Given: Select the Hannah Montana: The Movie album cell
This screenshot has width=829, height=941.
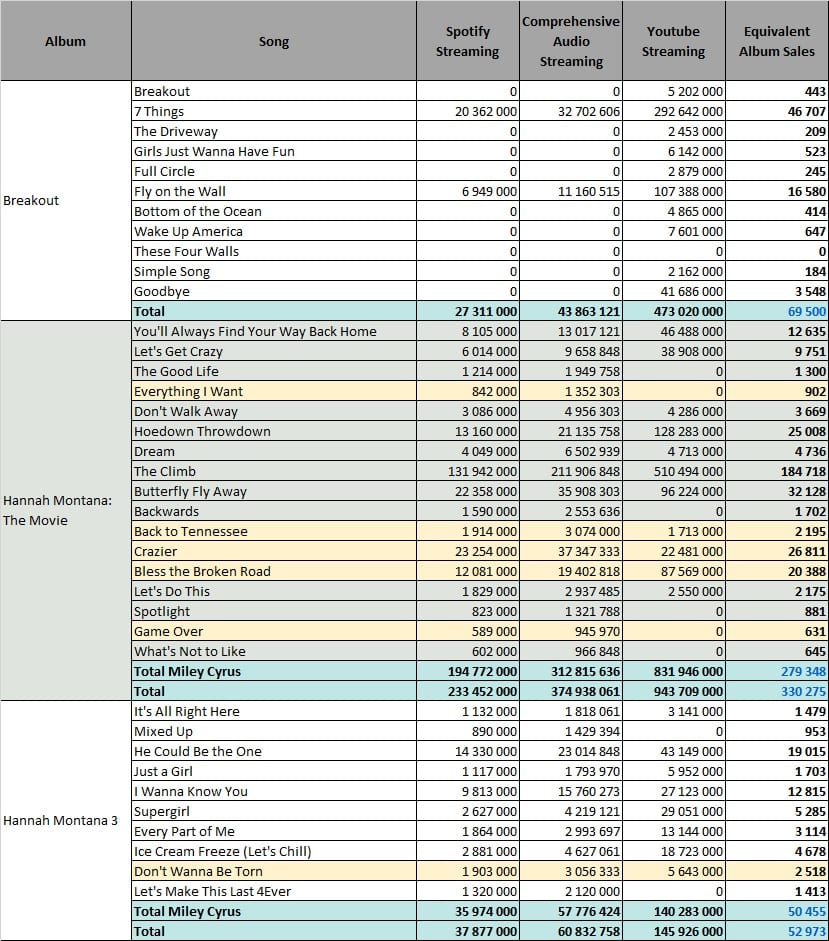Looking at the screenshot, I should tap(65, 510).
